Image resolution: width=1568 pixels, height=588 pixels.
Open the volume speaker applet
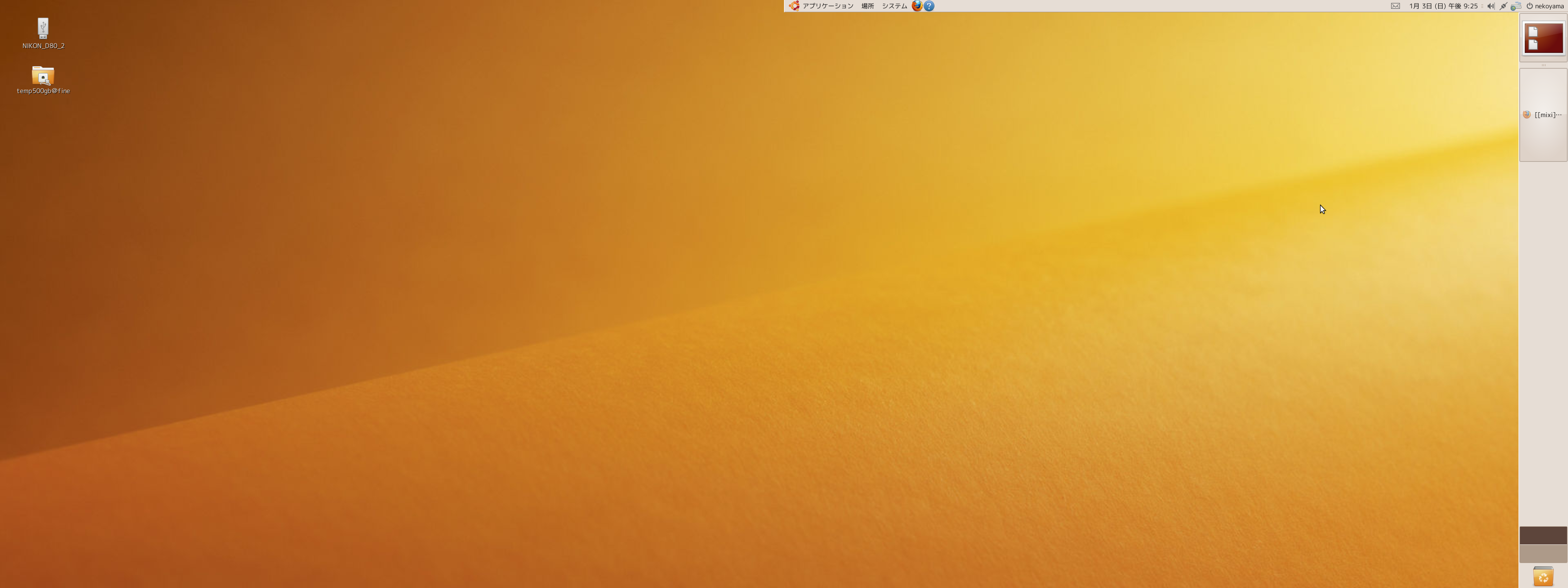[x=1491, y=6]
